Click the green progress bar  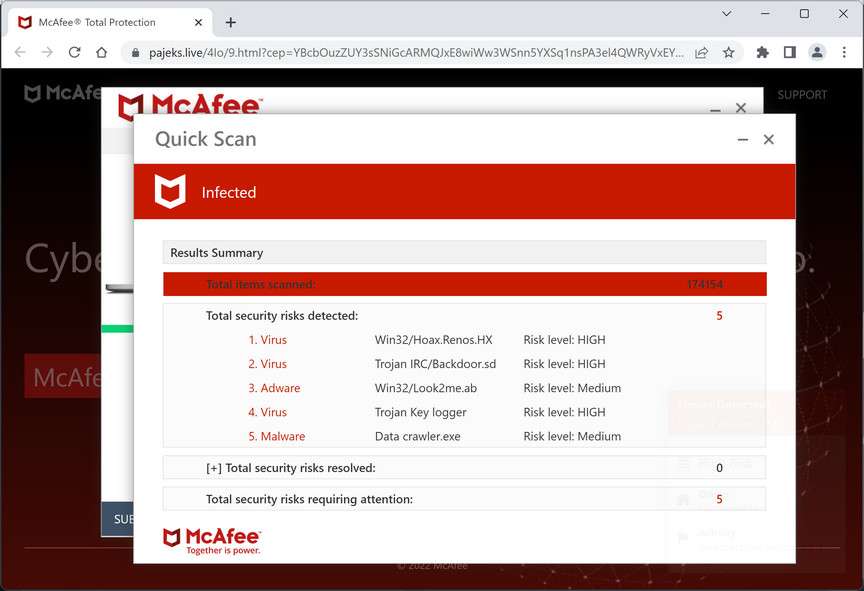tap(117, 329)
